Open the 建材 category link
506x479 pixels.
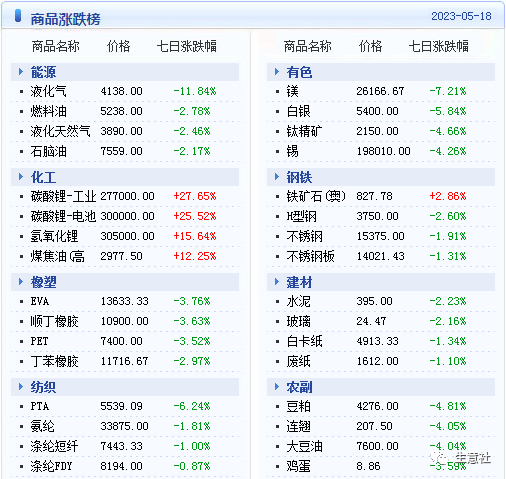coord(299,282)
